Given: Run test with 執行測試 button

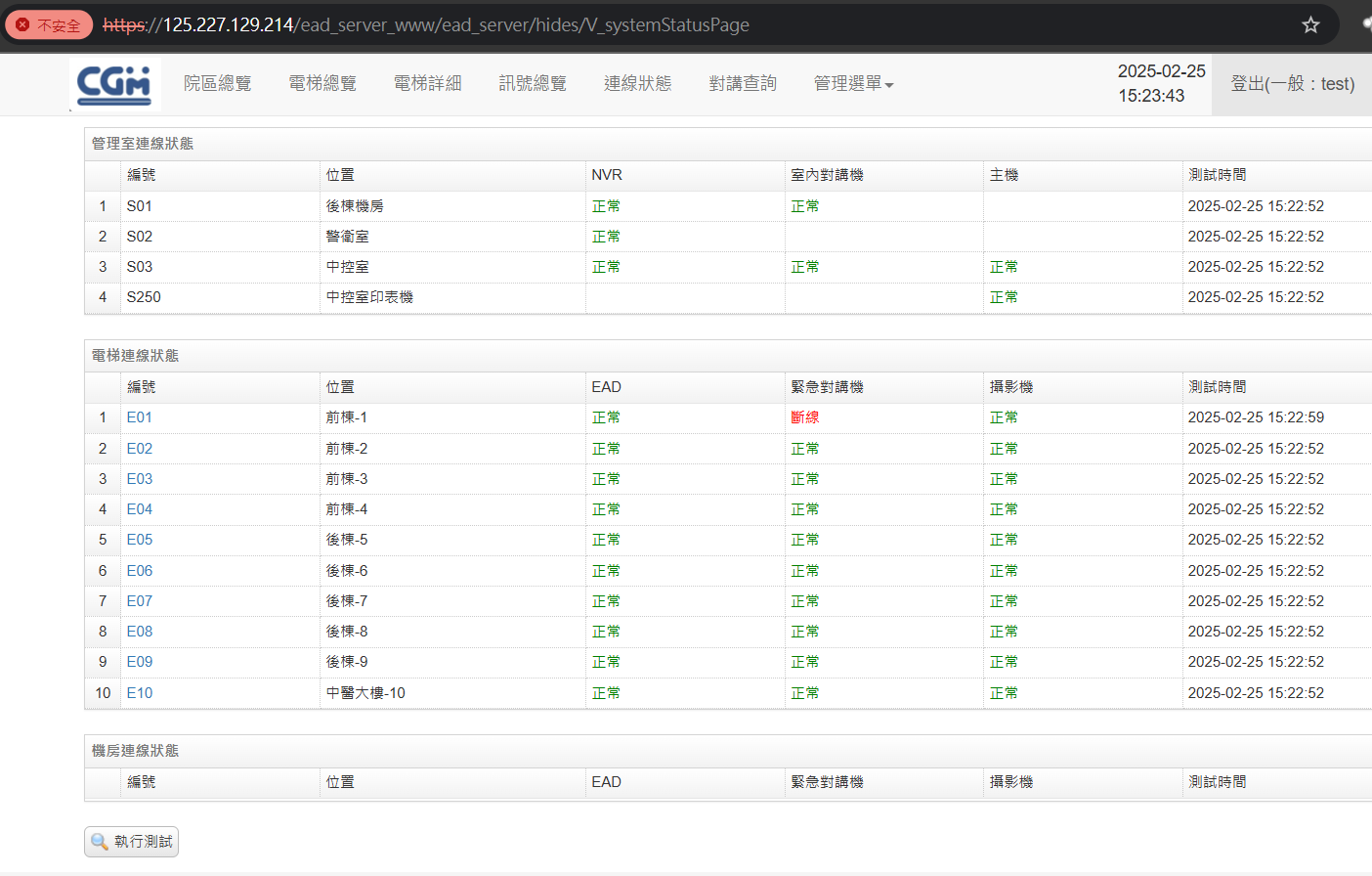Looking at the screenshot, I should click(131, 842).
